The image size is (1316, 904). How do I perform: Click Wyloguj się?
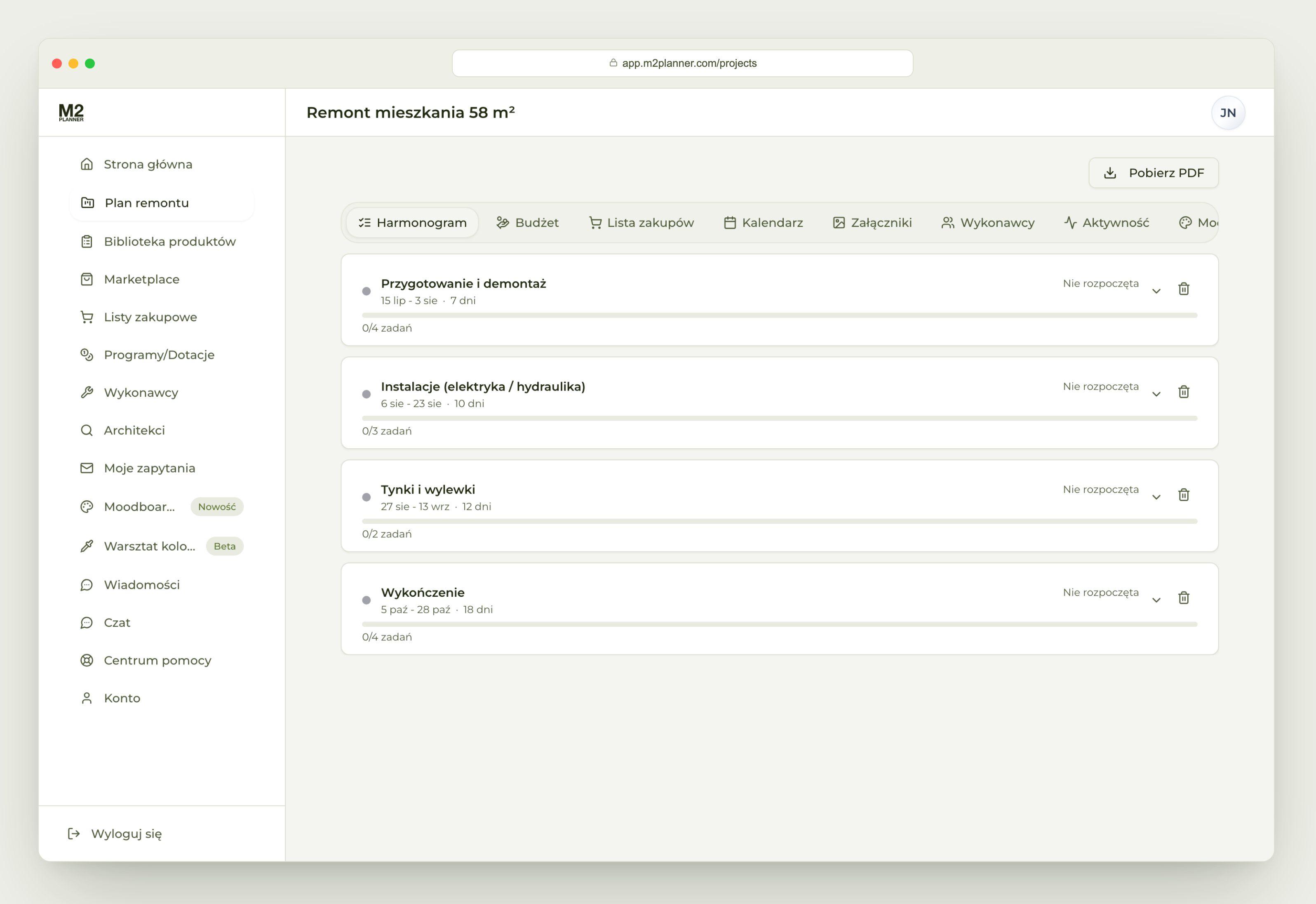tap(115, 834)
